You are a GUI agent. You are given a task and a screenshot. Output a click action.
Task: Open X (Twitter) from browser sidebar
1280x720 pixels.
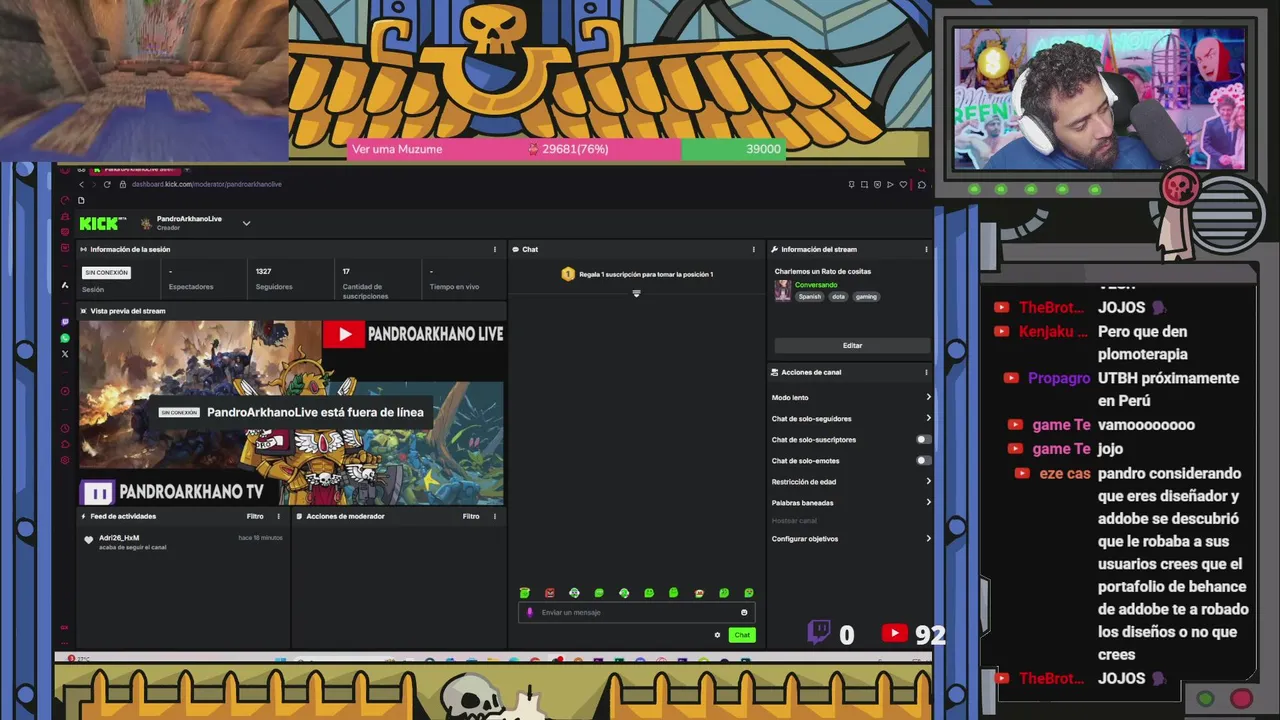[x=65, y=354]
